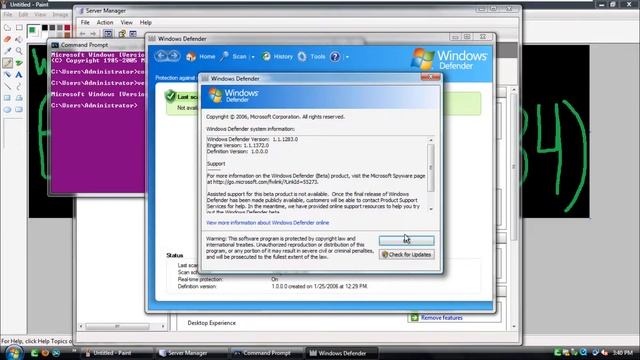Expand the Help options dropdown arrow

coord(347,57)
